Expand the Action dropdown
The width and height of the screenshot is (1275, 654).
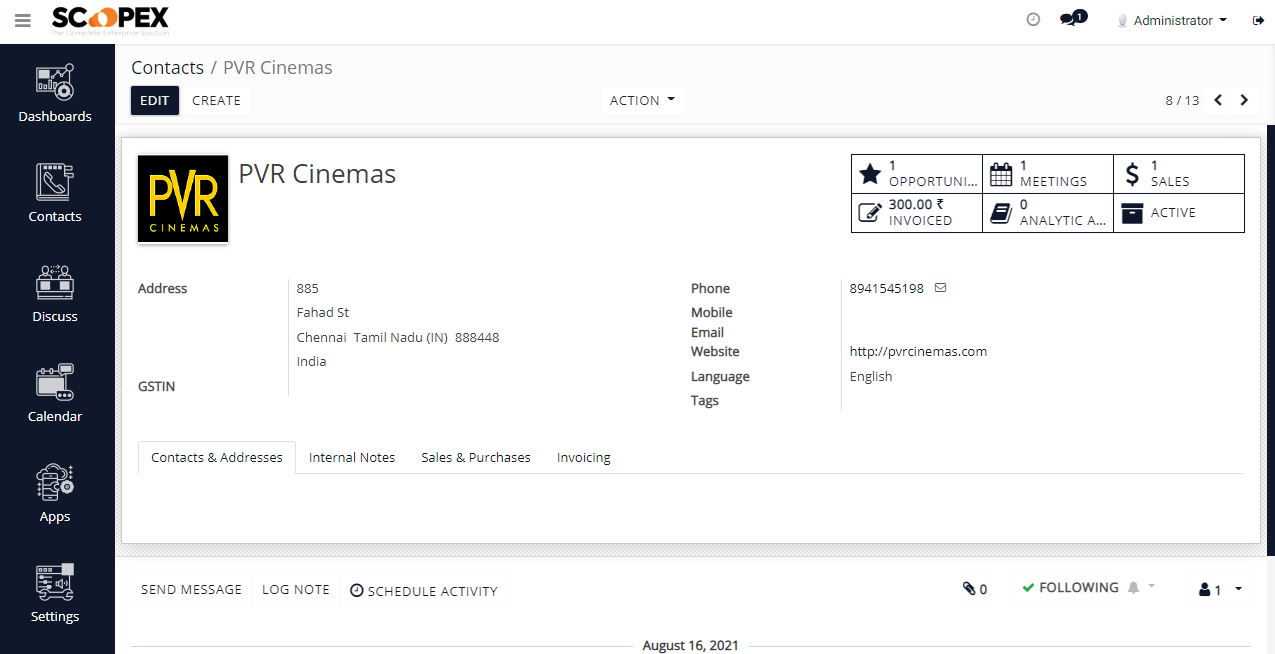click(642, 100)
